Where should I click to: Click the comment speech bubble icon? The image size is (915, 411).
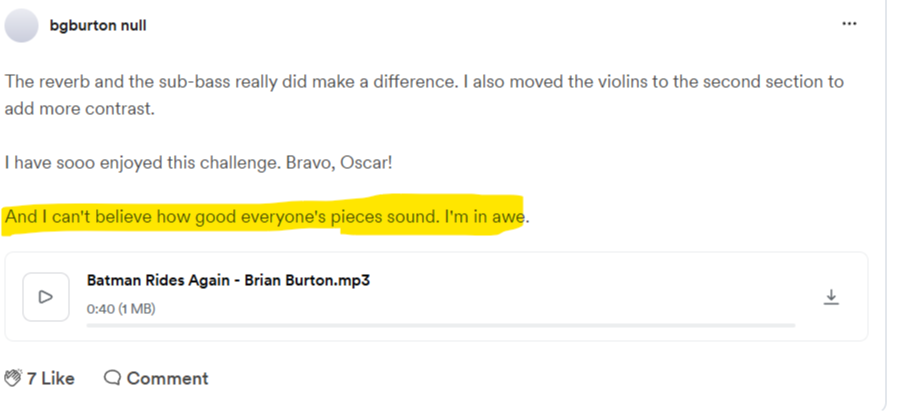112,378
